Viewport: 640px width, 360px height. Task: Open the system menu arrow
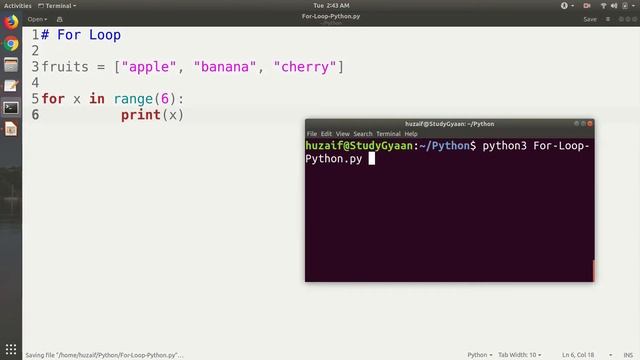[633, 6]
